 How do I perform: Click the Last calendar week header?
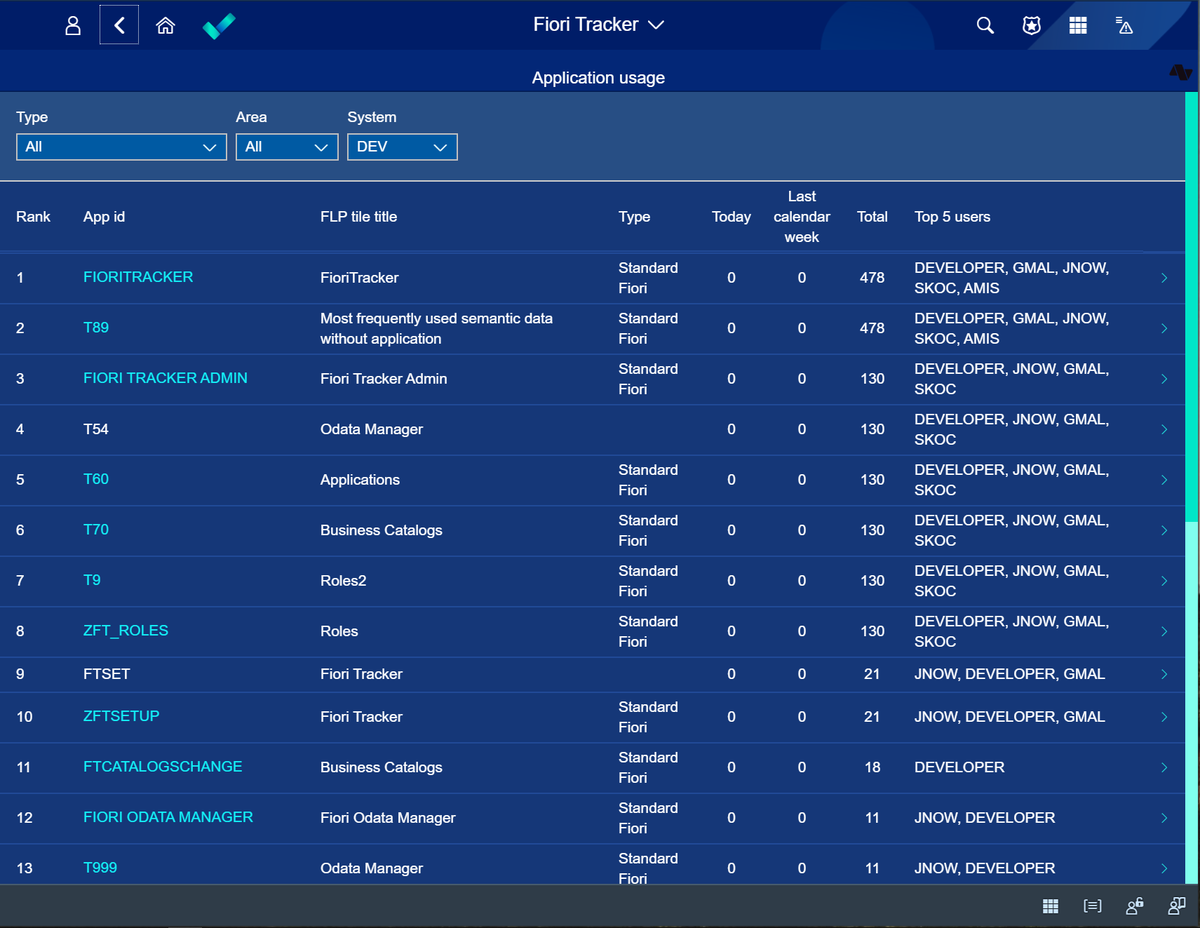(x=802, y=217)
